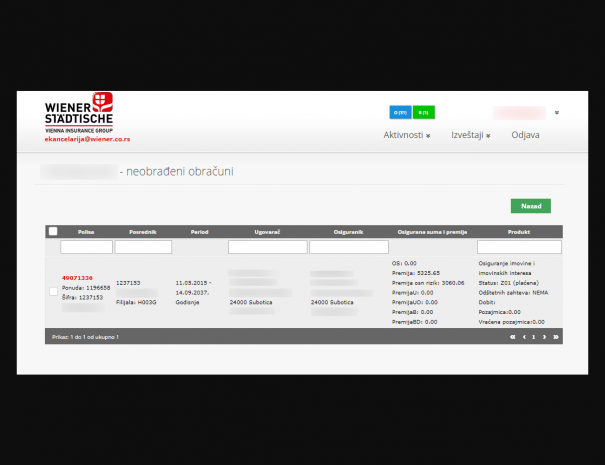Click the blue counter badge in header
This screenshot has height=465, width=605.
coord(400,112)
